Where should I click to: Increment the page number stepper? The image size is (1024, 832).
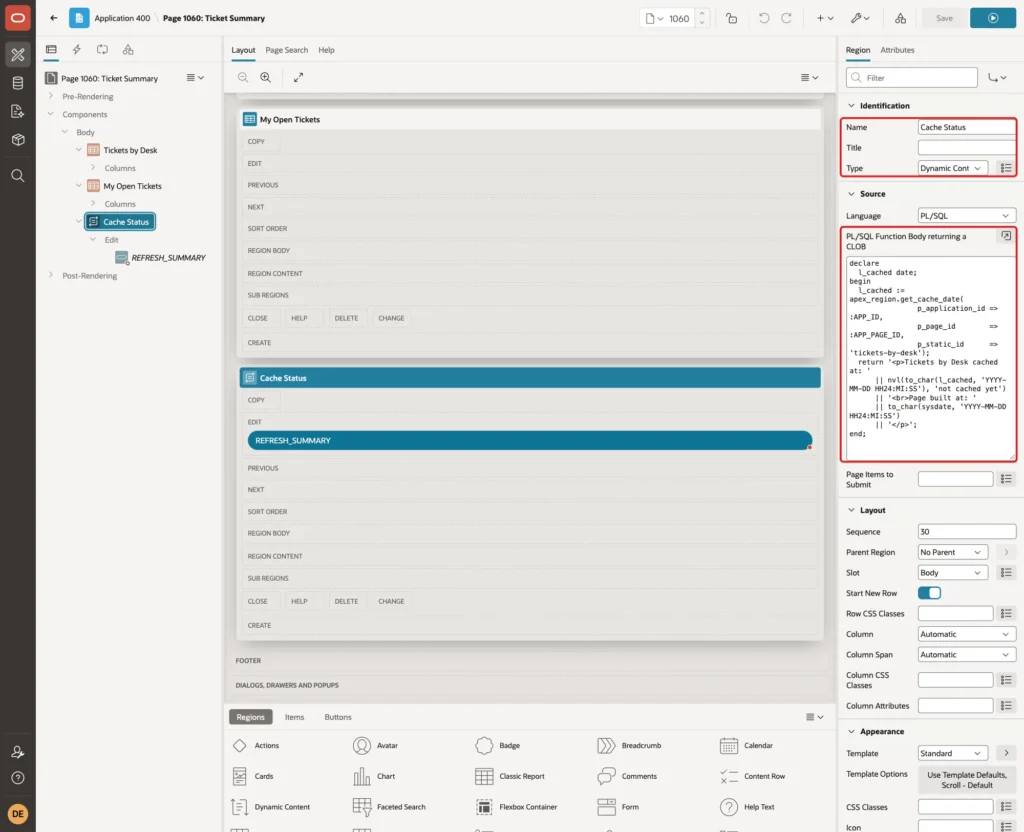coord(702,14)
